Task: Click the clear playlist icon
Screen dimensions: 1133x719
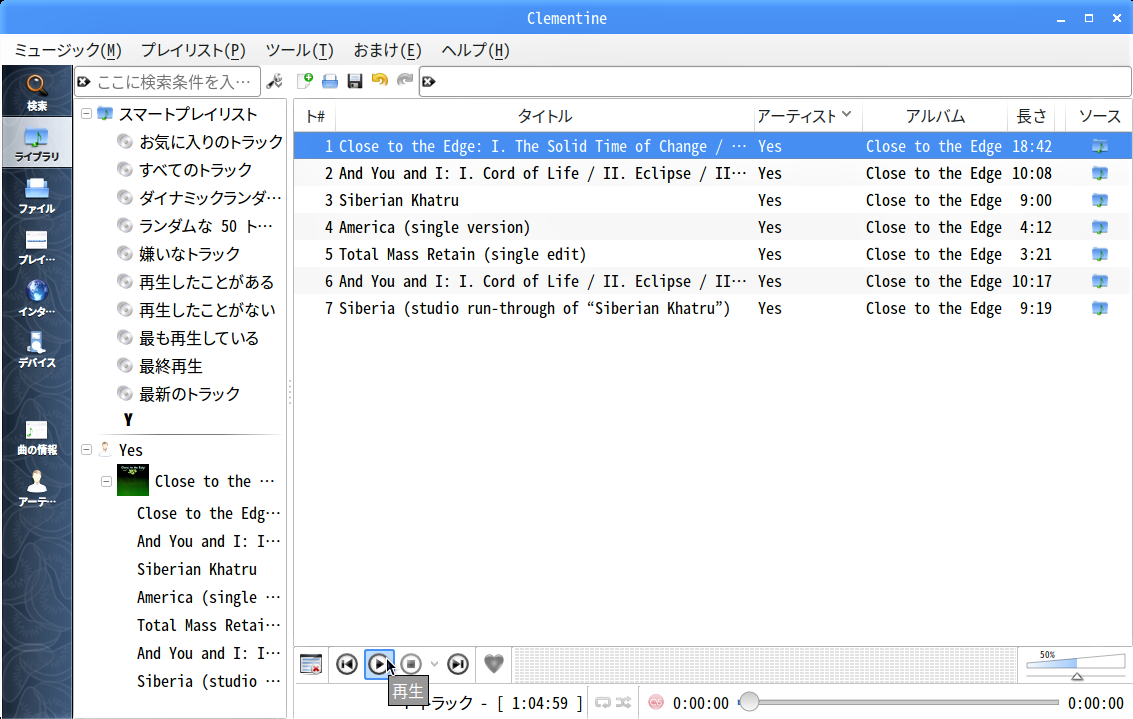Action: coord(311,664)
